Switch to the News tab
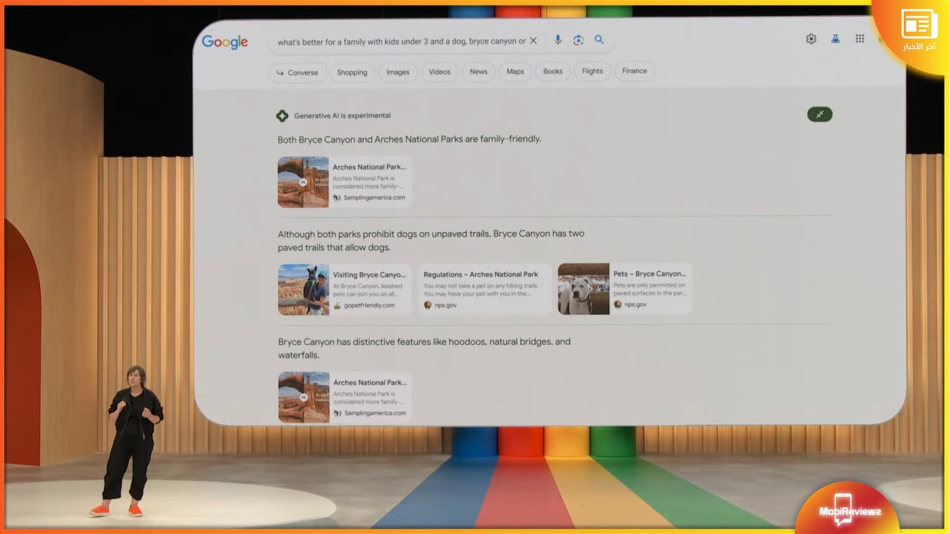Image resolution: width=950 pixels, height=534 pixels. (x=478, y=72)
